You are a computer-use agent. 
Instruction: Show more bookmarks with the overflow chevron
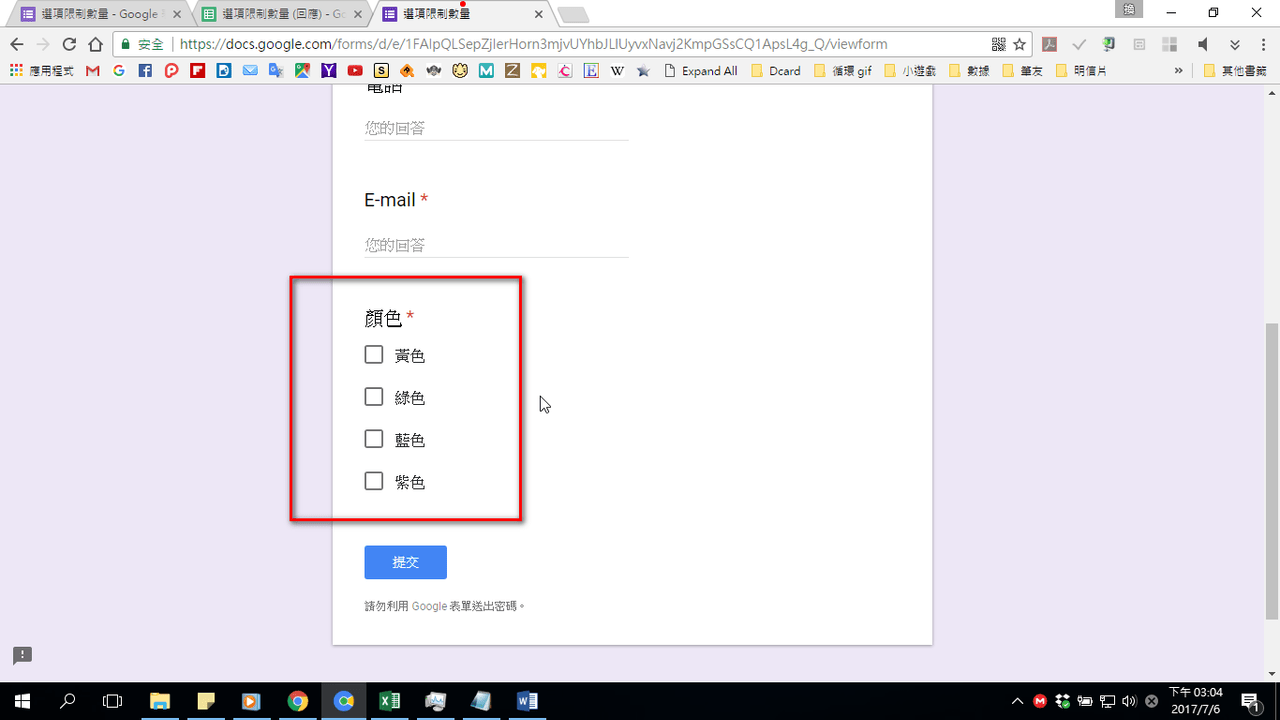point(1179,71)
